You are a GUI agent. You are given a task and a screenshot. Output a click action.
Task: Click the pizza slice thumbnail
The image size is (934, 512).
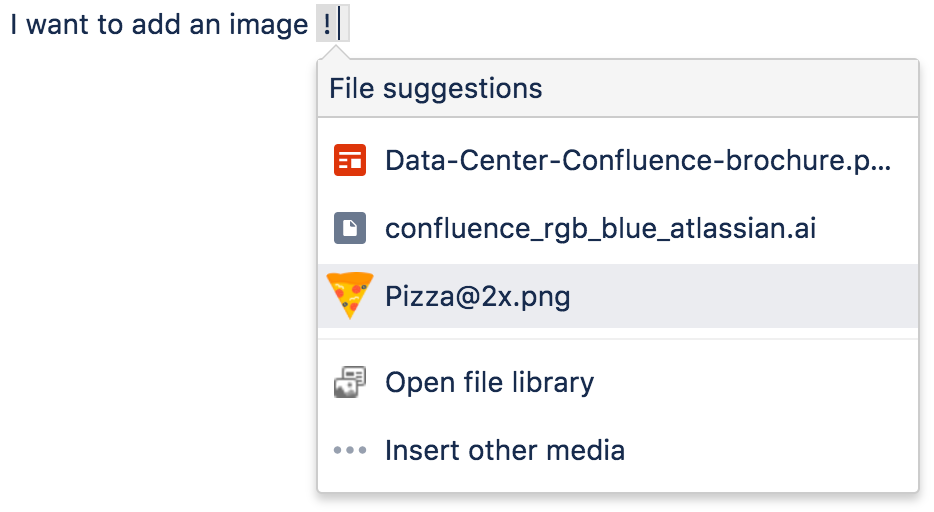(x=350, y=296)
